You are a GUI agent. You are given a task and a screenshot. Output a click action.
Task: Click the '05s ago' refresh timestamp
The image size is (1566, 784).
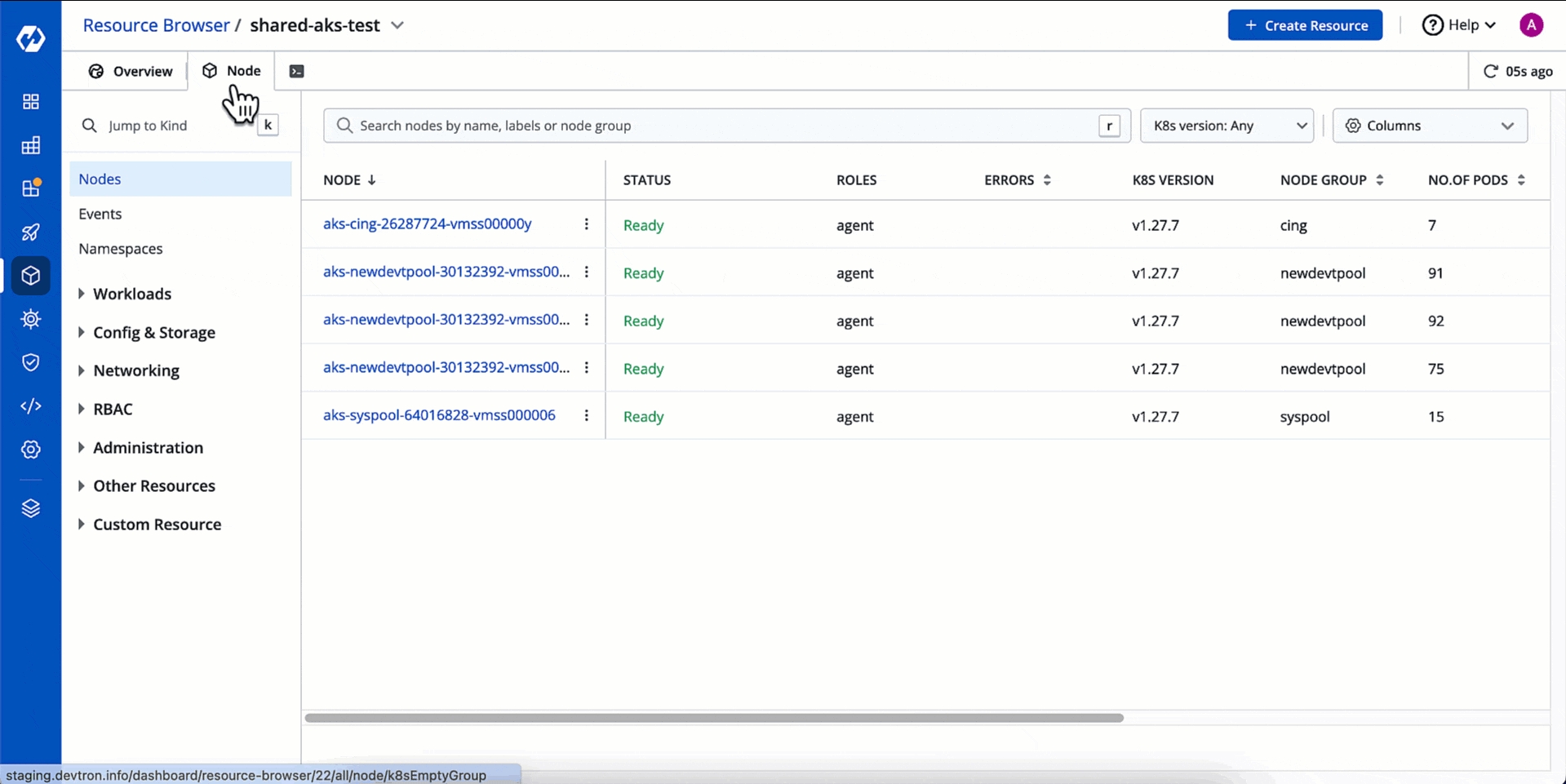click(x=1528, y=71)
